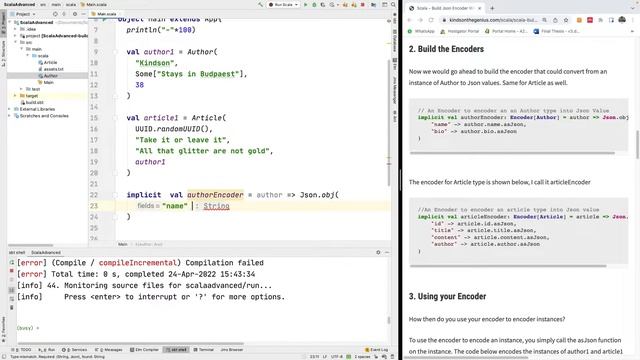Click the rerun icon in sbt shell
This screenshot has height=360, width=640.
click(11, 262)
